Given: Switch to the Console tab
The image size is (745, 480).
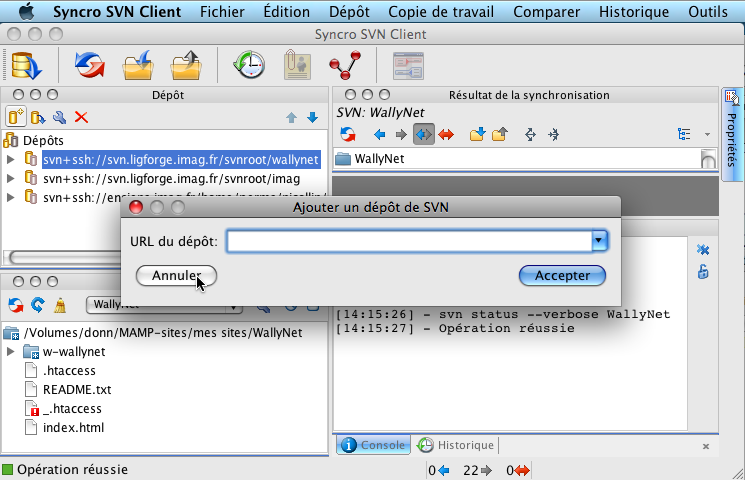Looking at the screenshot, I should 373,445.
